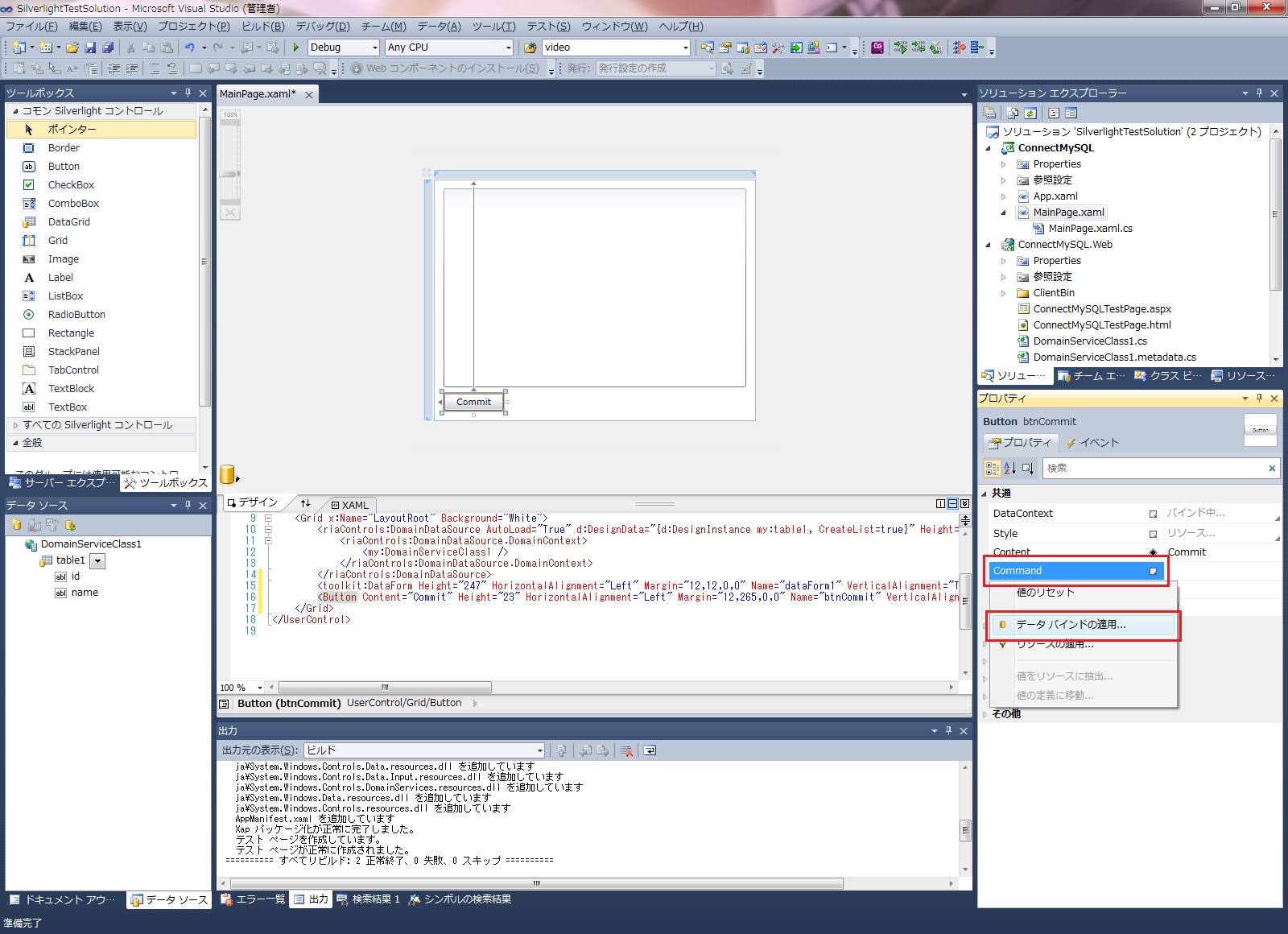The image size is (1288, 934).
Task: Expand Properties folder under ConnectMySQL
Action: coord(1003,164)
